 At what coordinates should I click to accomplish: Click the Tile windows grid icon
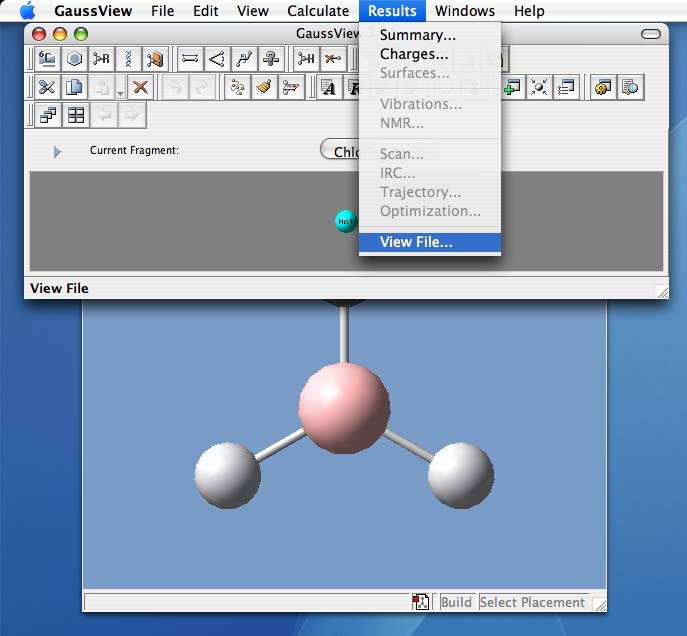coord(75,115)
